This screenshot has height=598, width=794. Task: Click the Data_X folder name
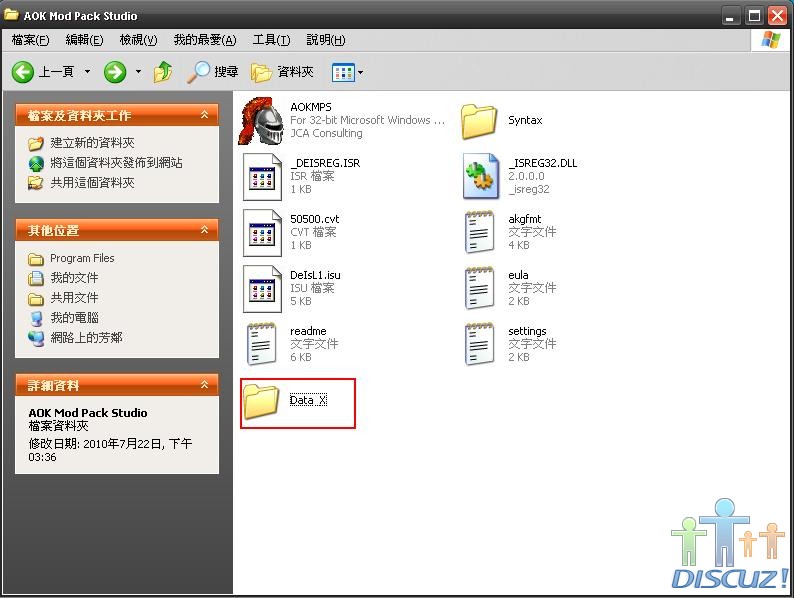click(x=308, y=401)
